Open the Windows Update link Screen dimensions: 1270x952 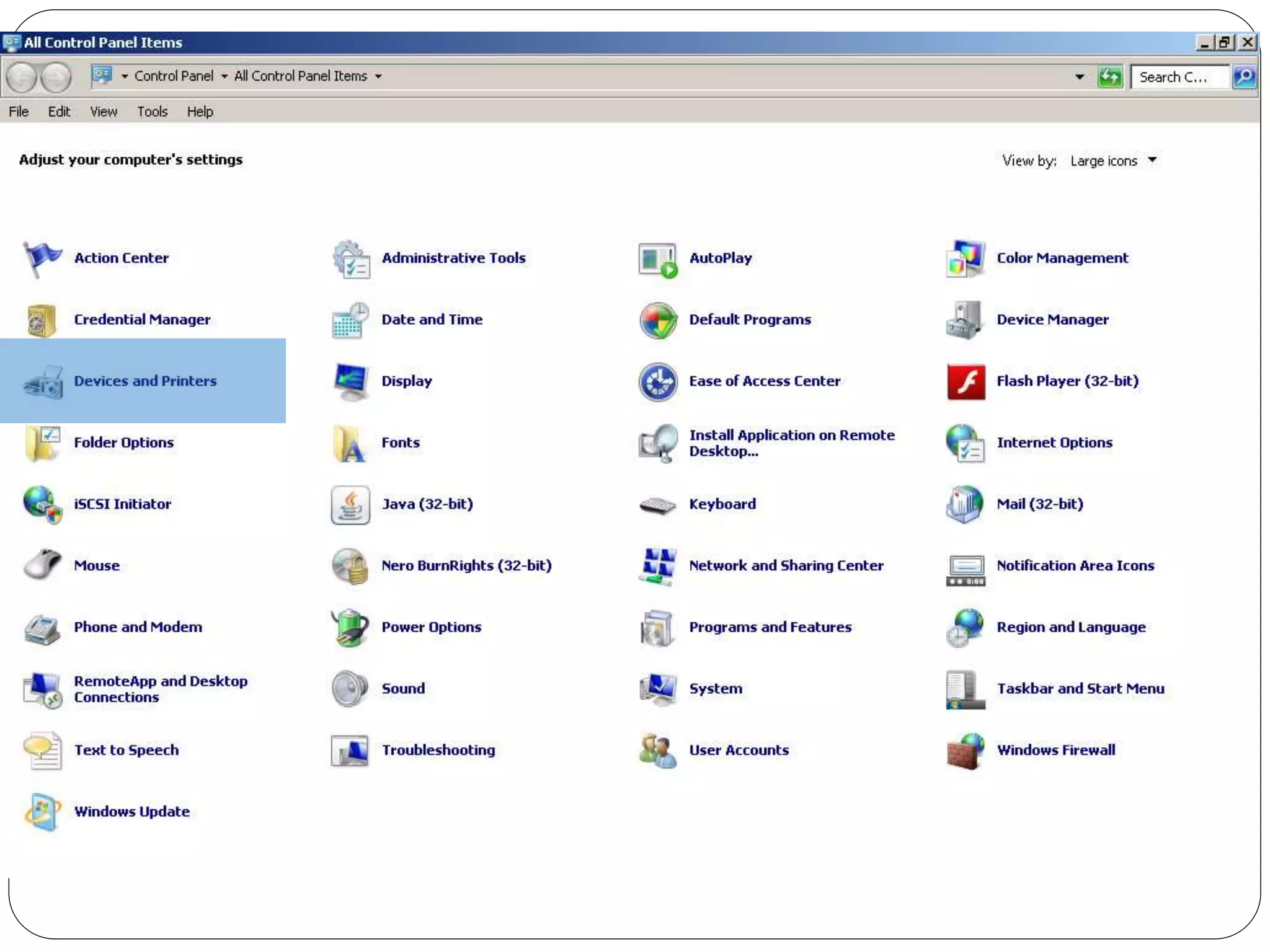tap(131, 812)
